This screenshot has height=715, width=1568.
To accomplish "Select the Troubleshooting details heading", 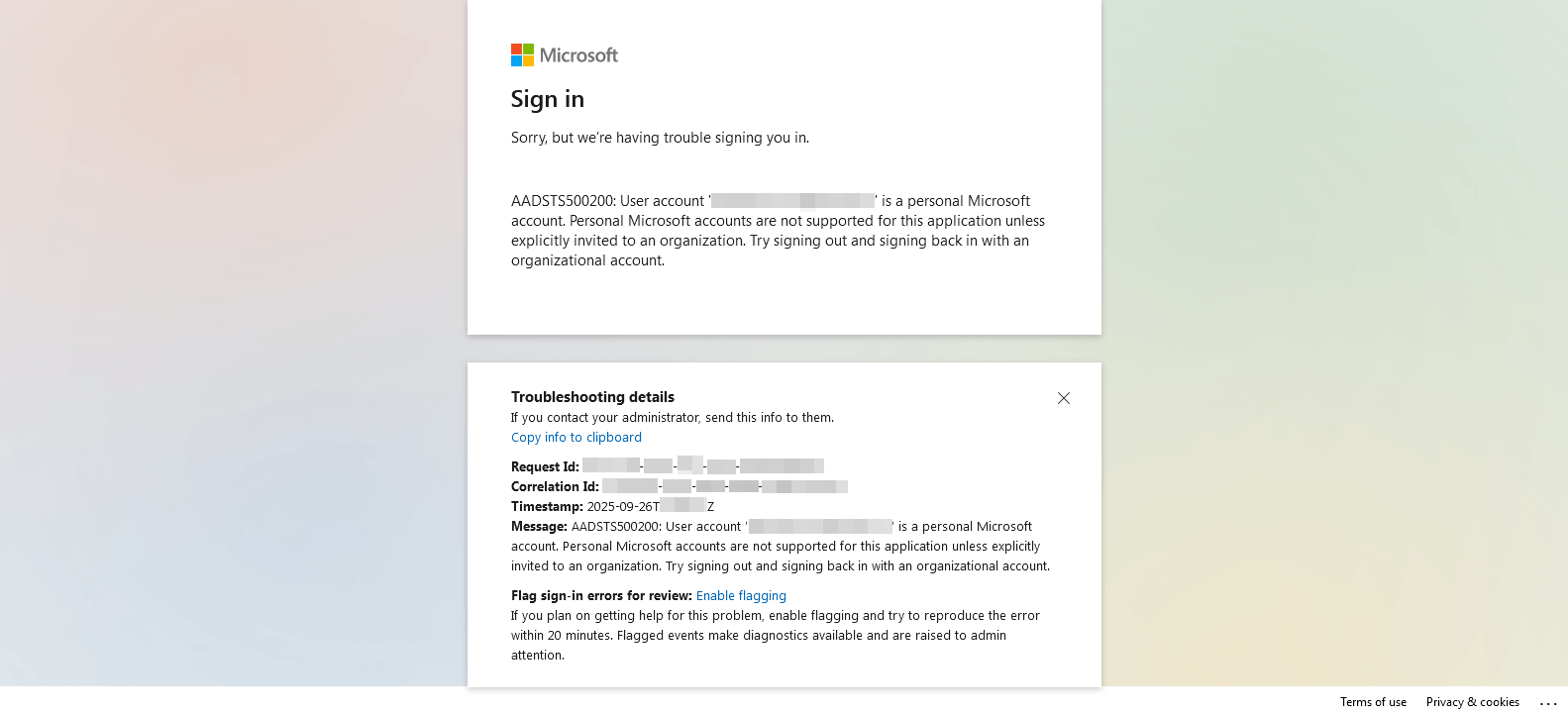I will [x=592, y=397].
